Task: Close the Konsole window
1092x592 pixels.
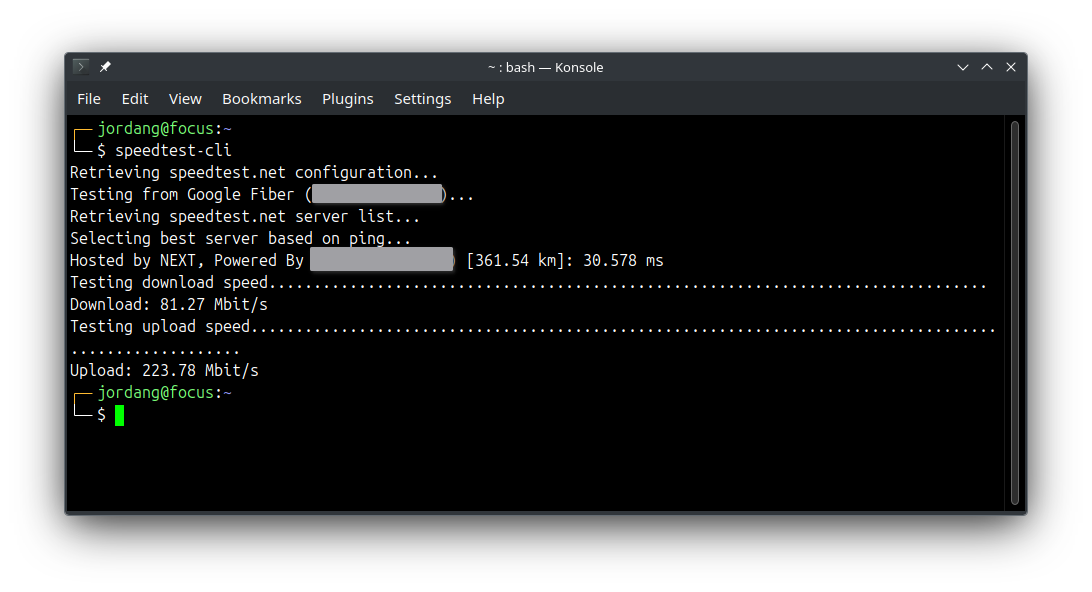Action: [x=1011, y=68]
